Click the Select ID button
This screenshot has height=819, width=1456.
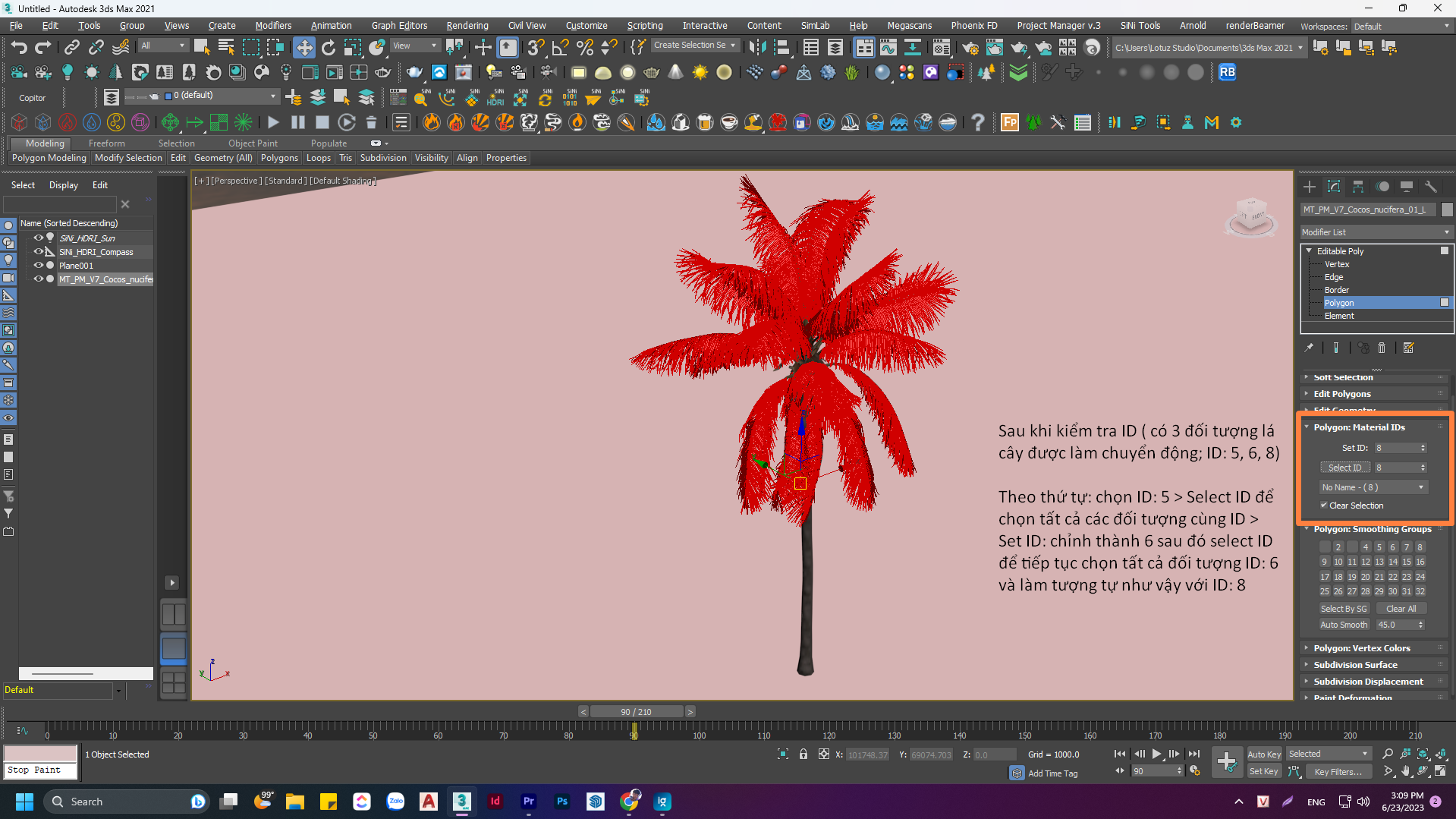[1345, 468]
